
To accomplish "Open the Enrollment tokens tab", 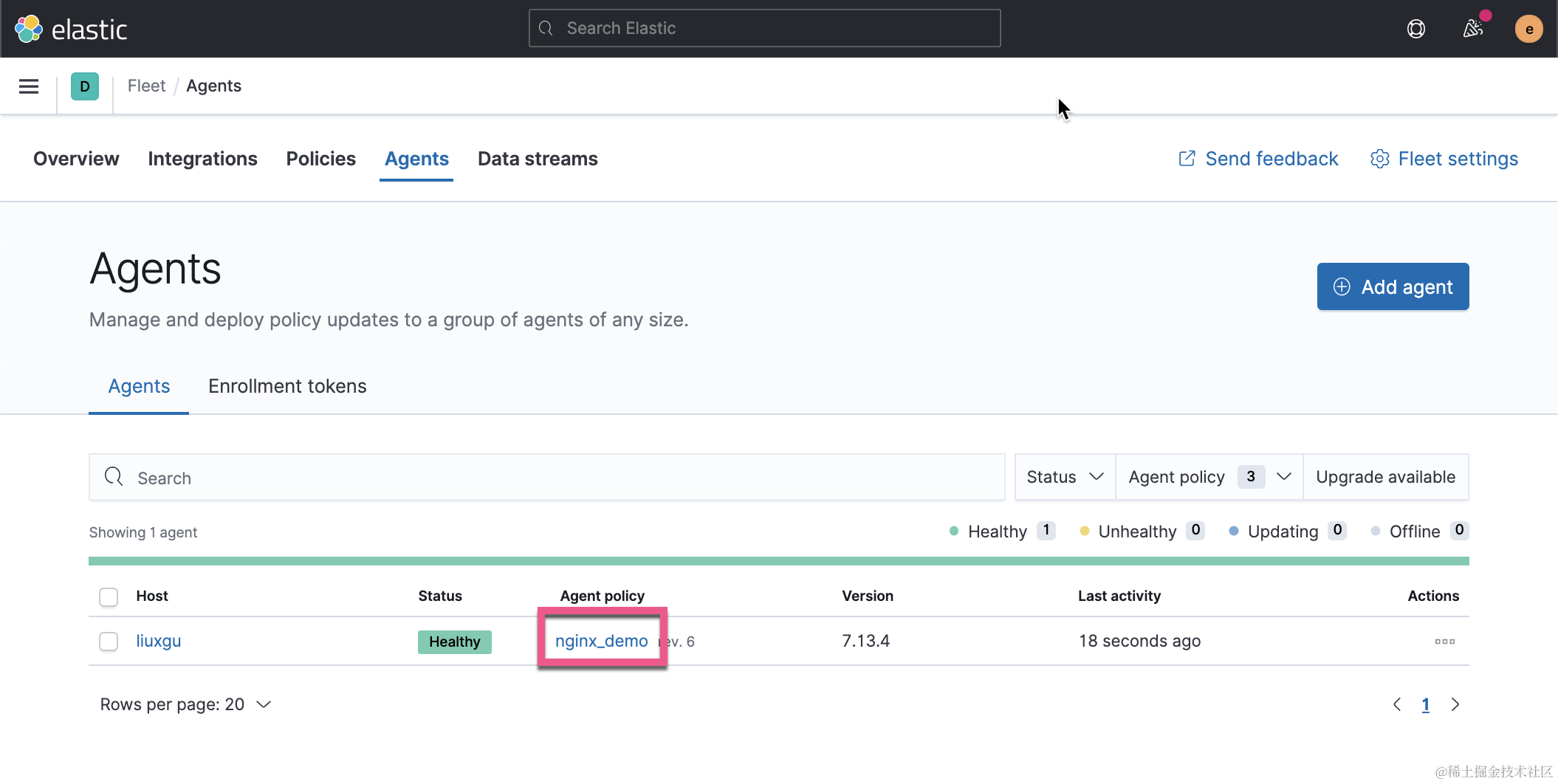I will (287, 386).
